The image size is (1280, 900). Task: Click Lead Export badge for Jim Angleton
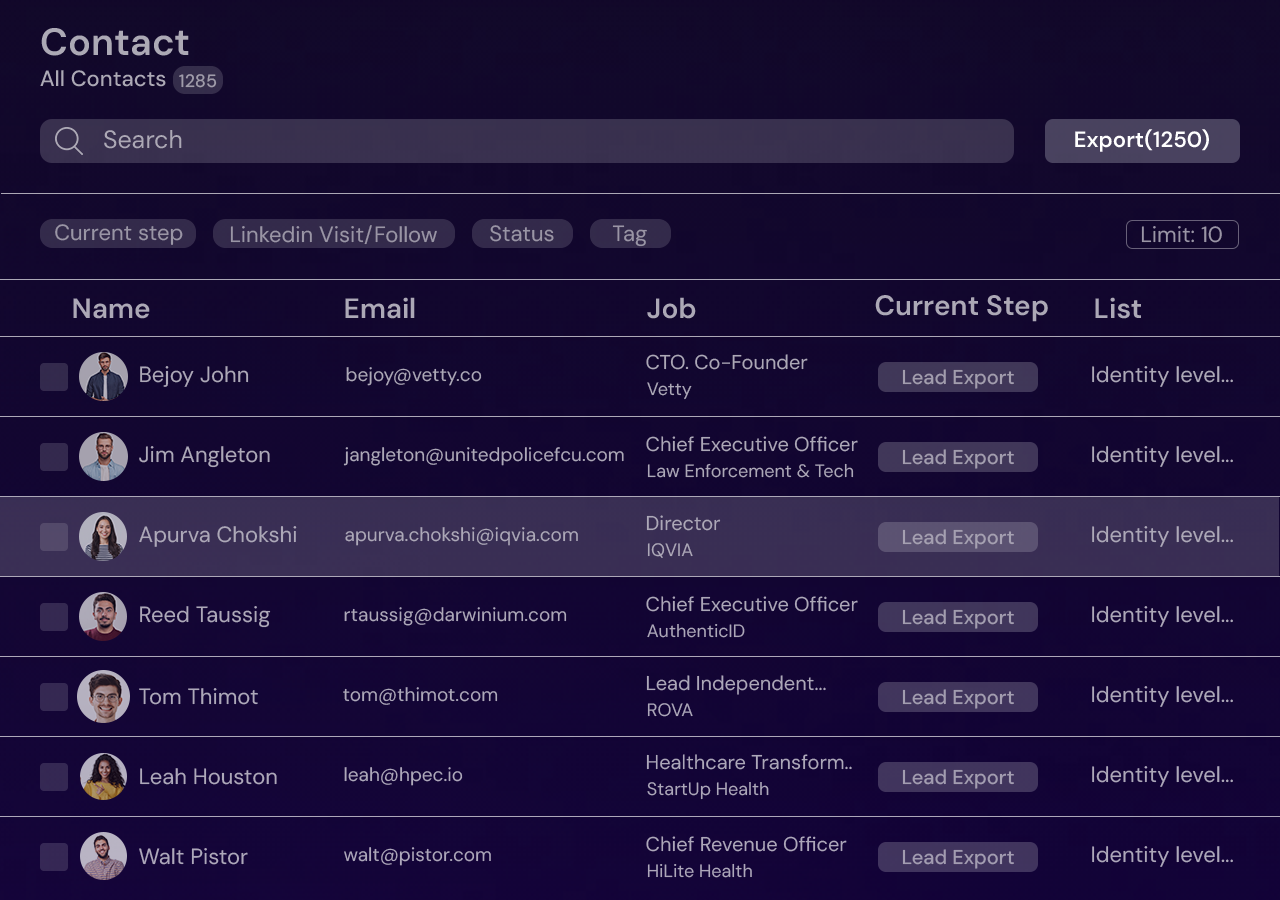957,457
